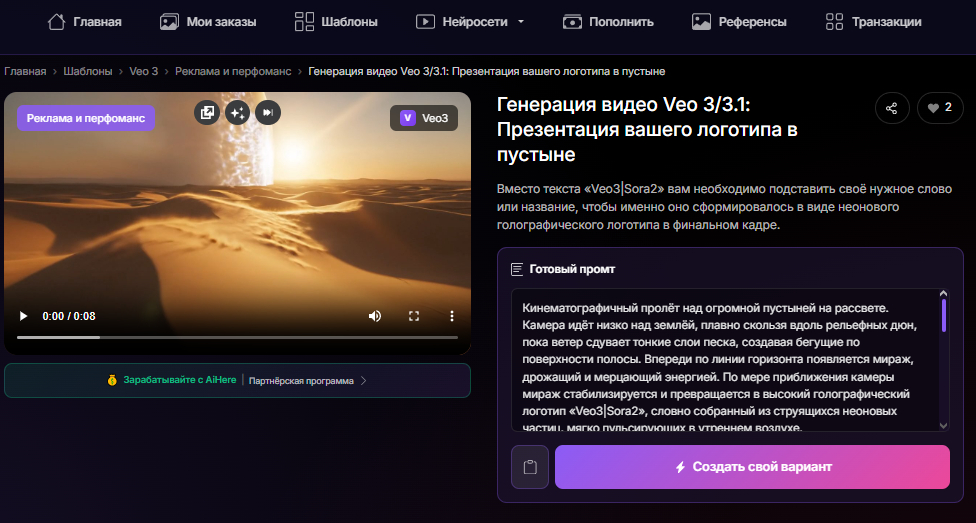Image resolution: width=976 pixels, height=523 pixels.
Task: Click the Реклама и перфоманс tag on video
Action: [x=86, y=118]
